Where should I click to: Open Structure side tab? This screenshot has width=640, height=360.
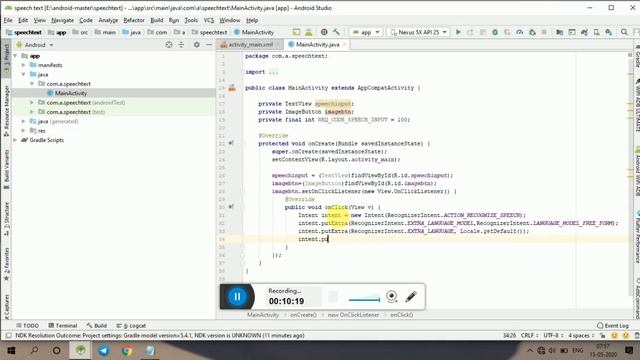coord(6,219)
